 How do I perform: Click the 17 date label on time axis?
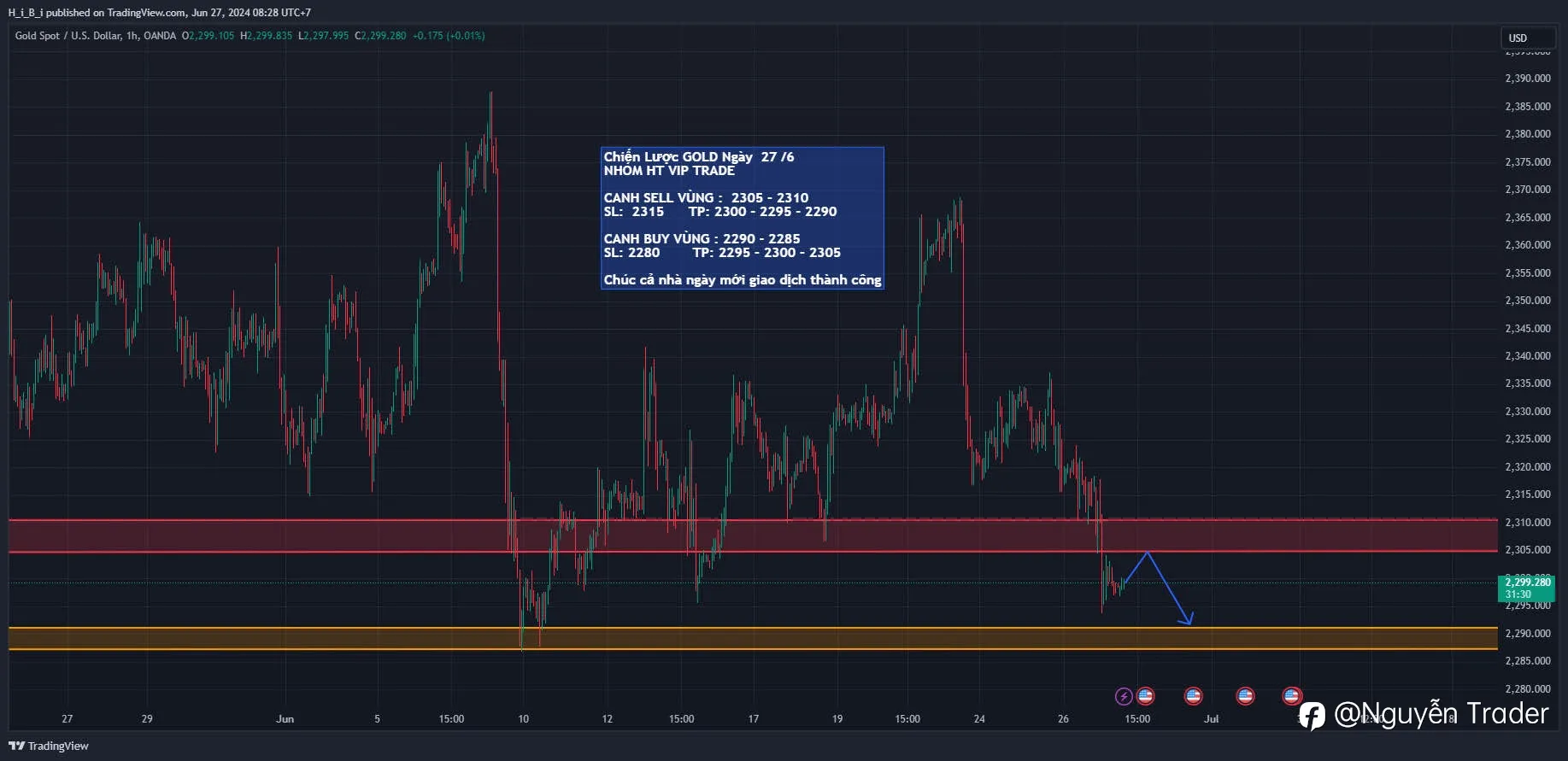754,719
